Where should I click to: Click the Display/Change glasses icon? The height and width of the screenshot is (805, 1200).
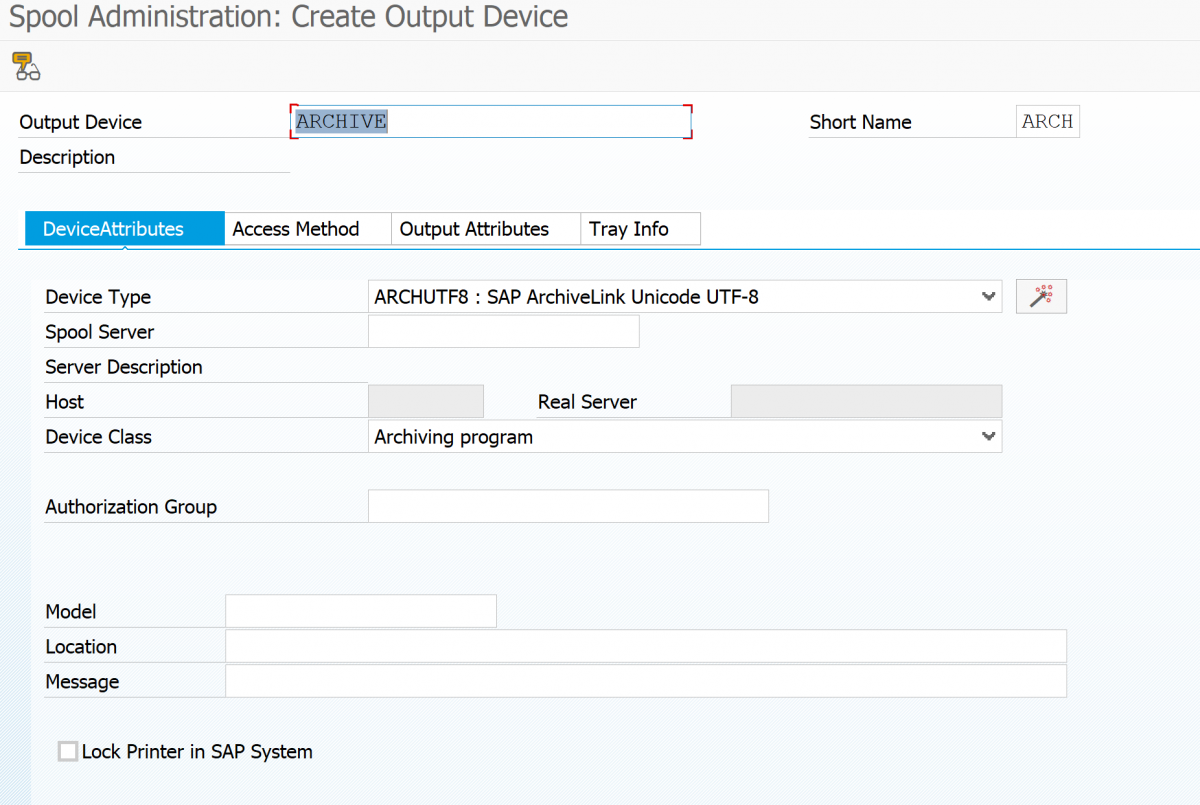point(26,66)
